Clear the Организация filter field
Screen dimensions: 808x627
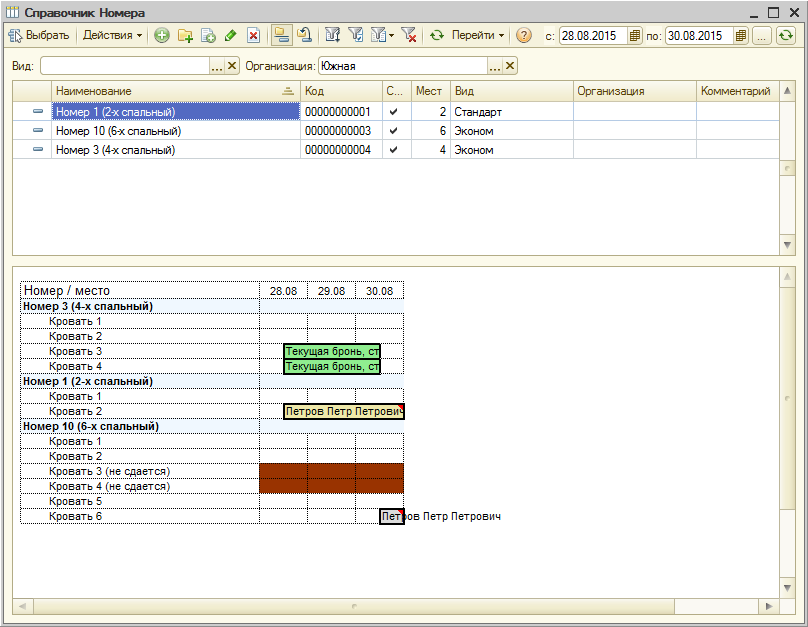[510, 66]
